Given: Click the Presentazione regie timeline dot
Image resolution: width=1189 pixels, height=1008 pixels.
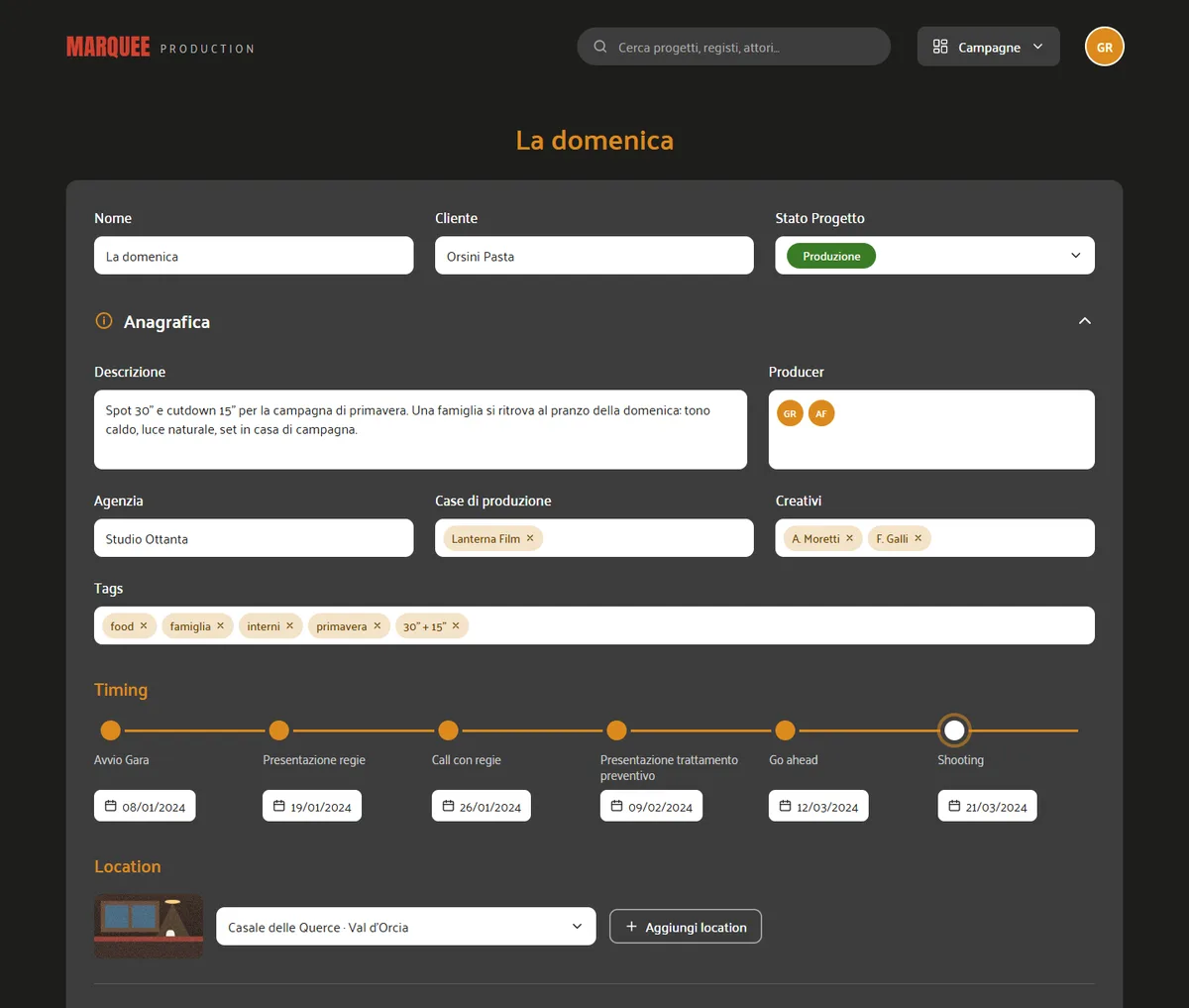Looking at the screenshot, I should pos(279,730).
